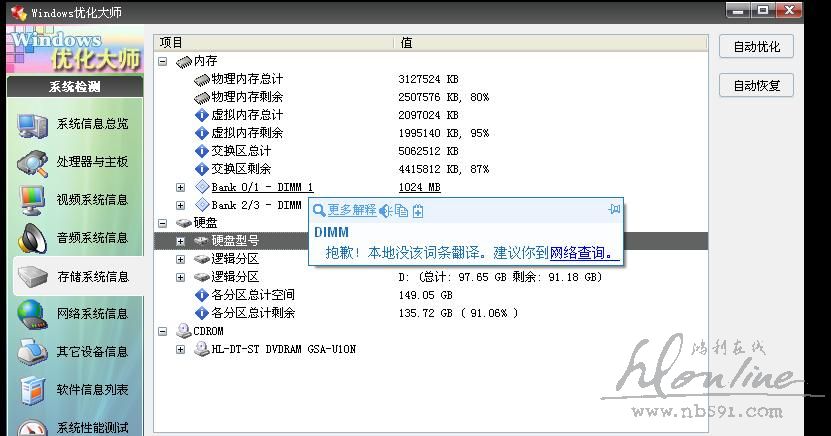Click the info icon beside 各分区总计空间

pyautogui.click(x=201, y=295)
